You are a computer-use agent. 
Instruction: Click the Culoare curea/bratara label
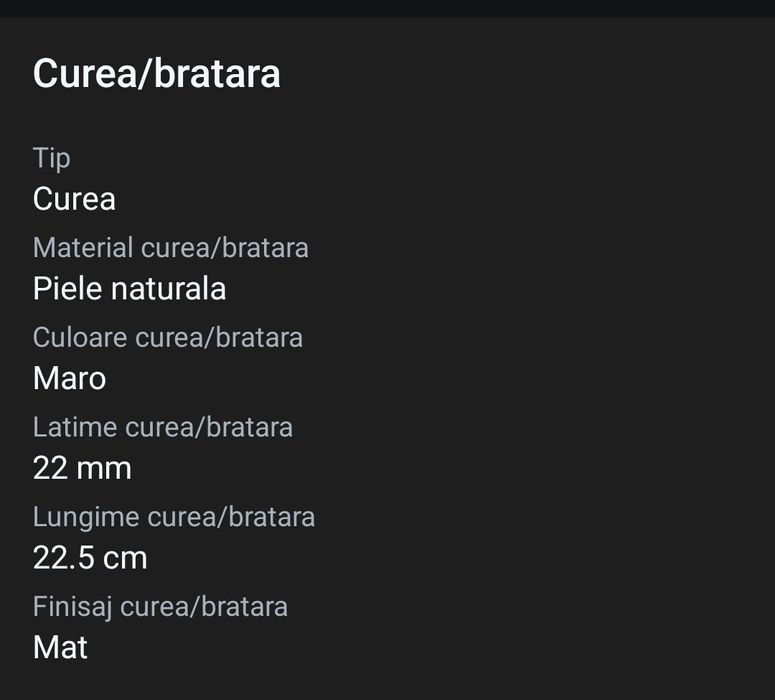tap(167, 338)
